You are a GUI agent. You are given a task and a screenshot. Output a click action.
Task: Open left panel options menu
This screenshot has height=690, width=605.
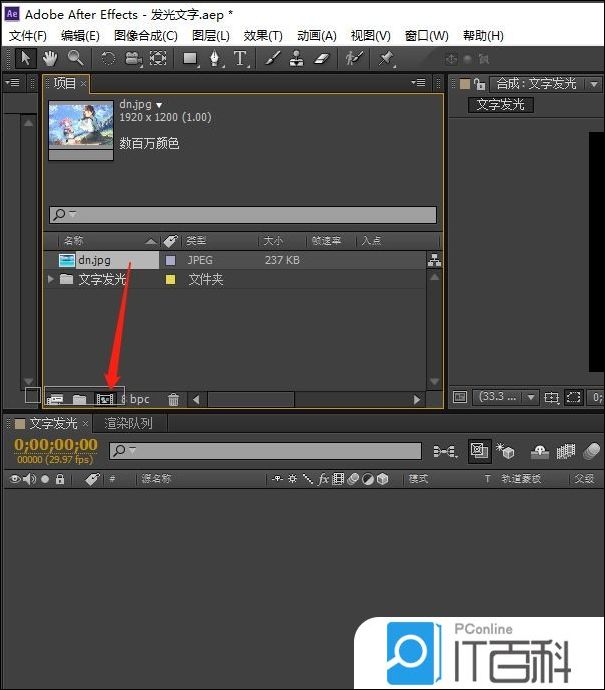12,83
